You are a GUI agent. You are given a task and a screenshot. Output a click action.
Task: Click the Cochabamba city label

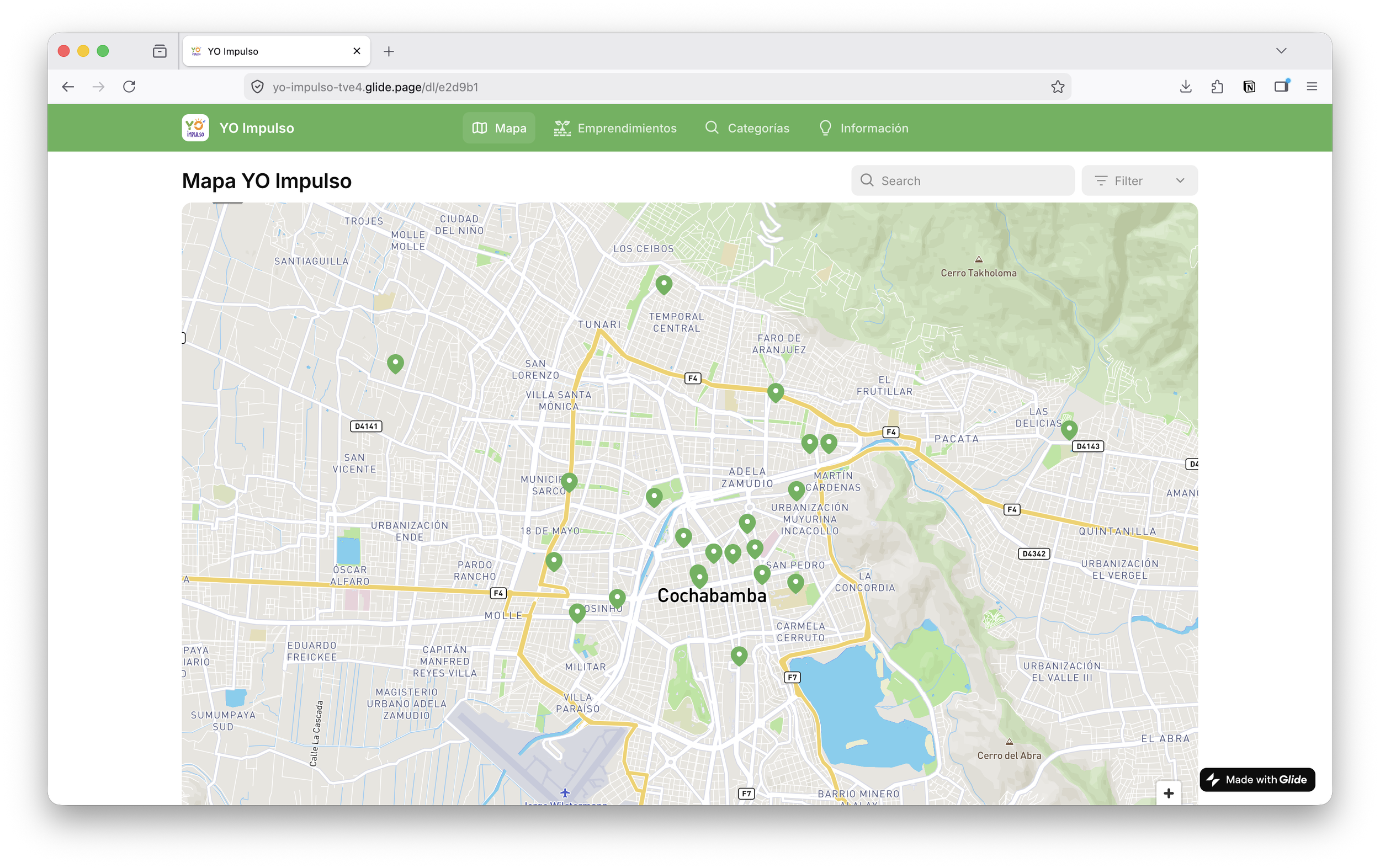712,596
